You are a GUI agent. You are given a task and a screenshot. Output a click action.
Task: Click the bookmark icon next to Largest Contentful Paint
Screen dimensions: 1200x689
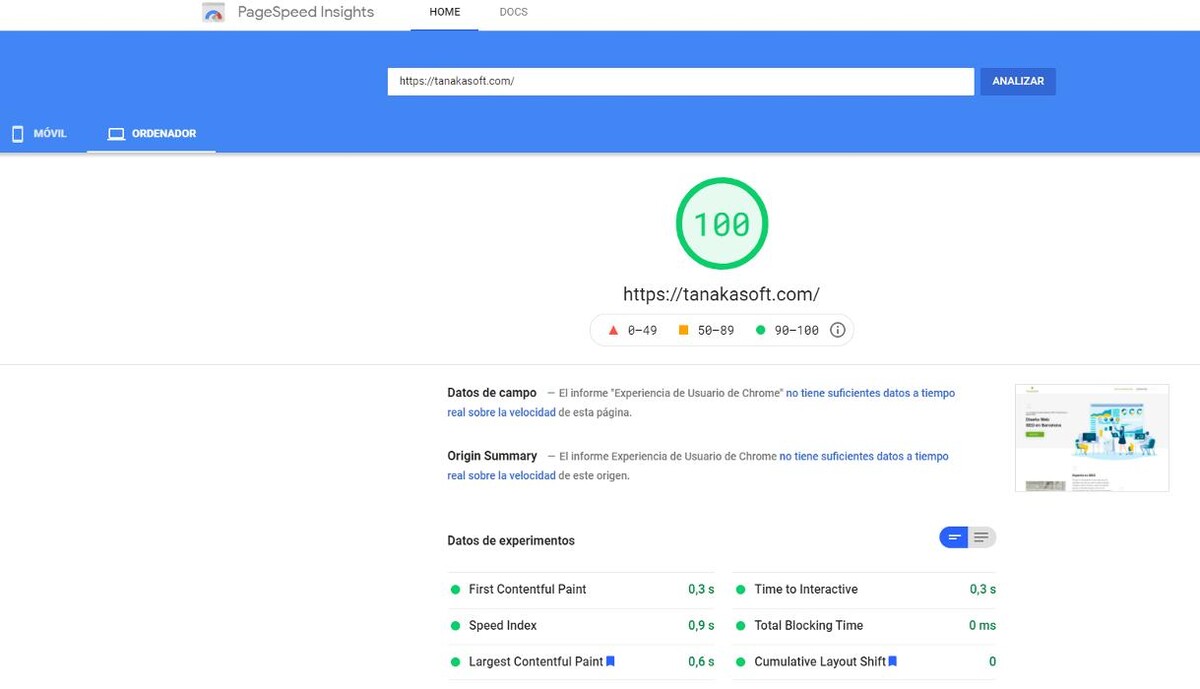pos(610,661)
